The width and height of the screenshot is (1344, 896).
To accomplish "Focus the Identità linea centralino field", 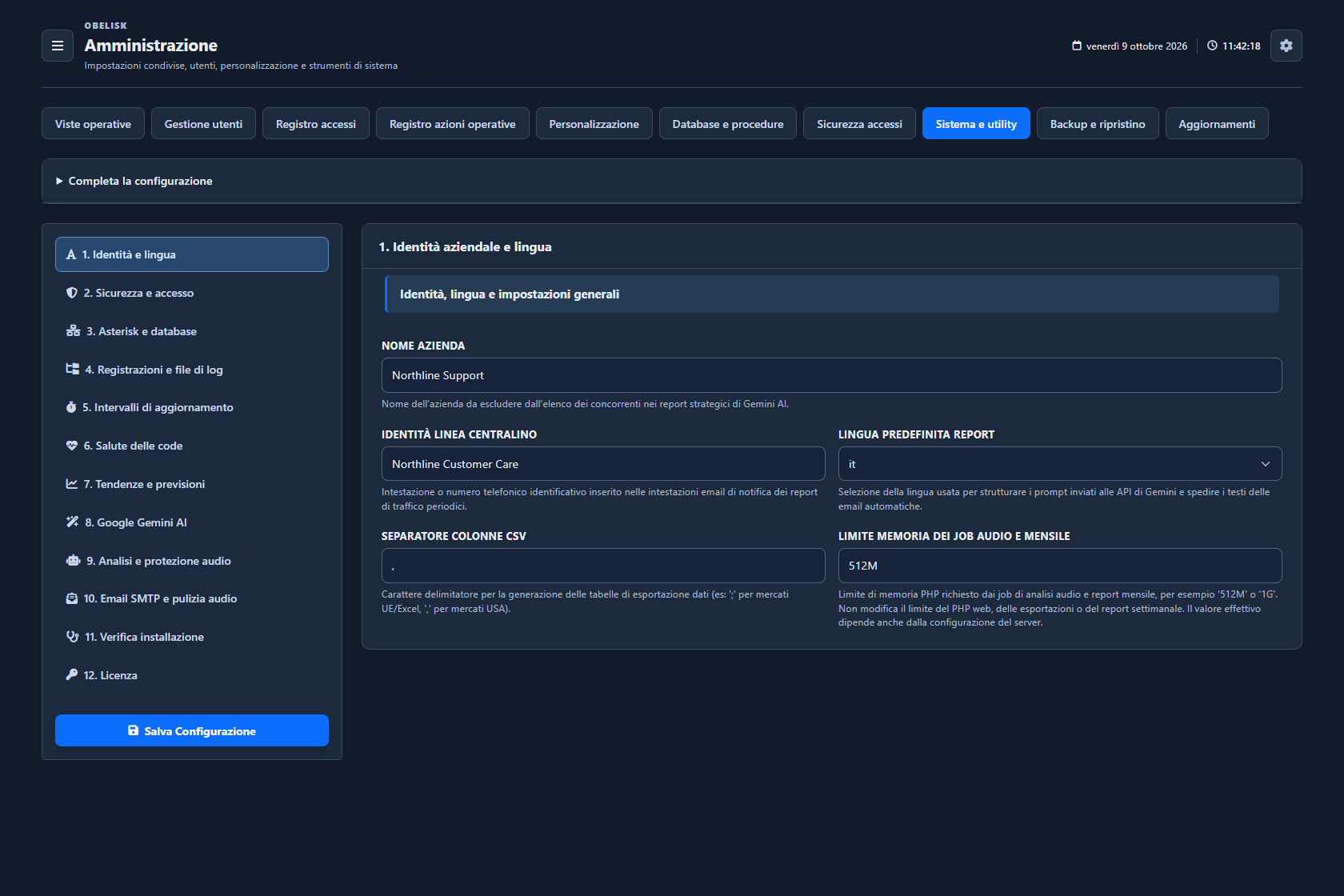I will point(603,464).
